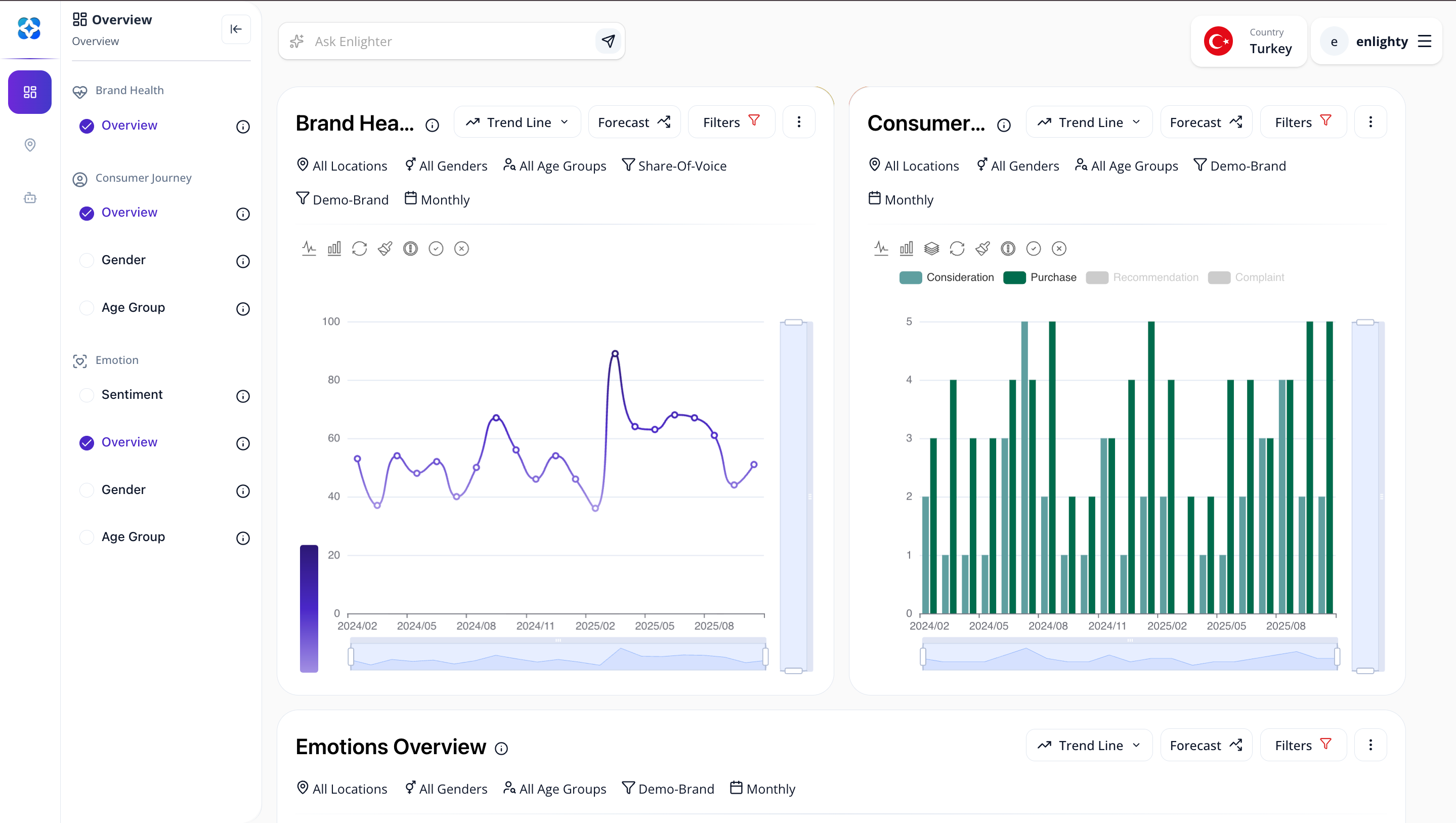Expand the Trend Line menu on Emotions Overview
Image resolution: width=1456 pixels, height=823 pixels.
pyautogui.click(x=1088, y=745)
